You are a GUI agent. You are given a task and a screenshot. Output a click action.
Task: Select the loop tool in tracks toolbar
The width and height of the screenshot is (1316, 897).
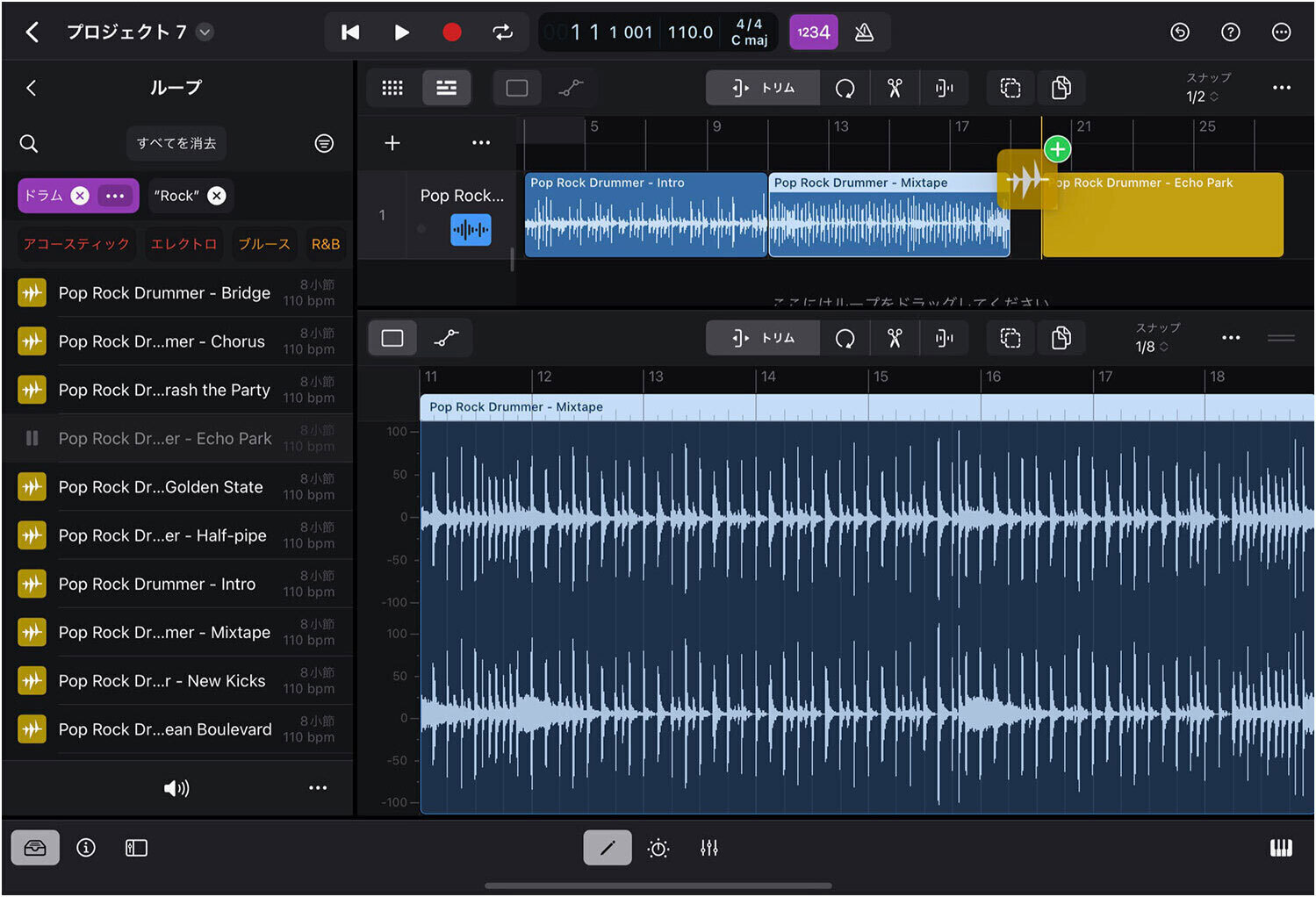pos(845,88)
